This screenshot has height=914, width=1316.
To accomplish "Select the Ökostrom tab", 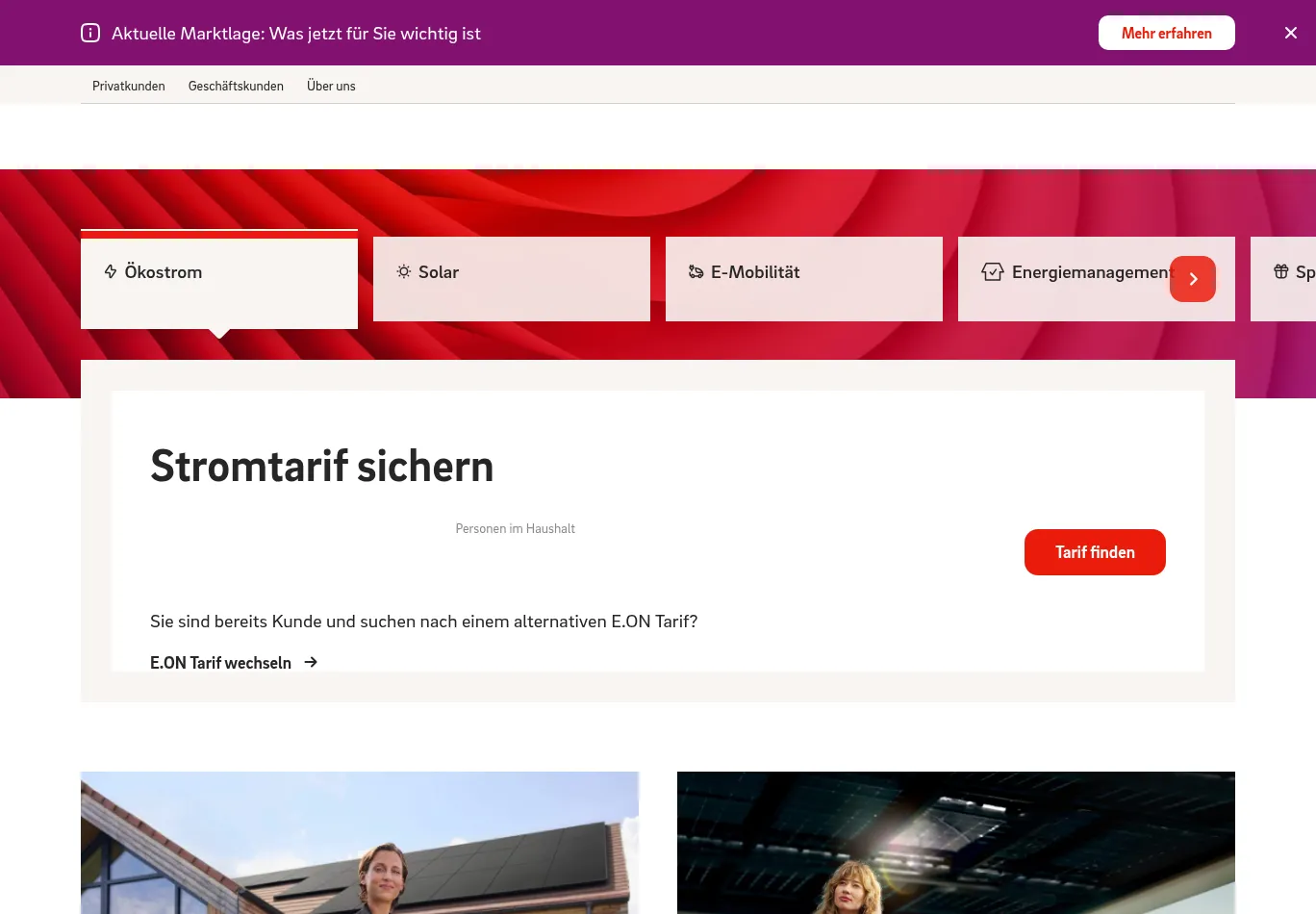I will (x=219, y=280).
